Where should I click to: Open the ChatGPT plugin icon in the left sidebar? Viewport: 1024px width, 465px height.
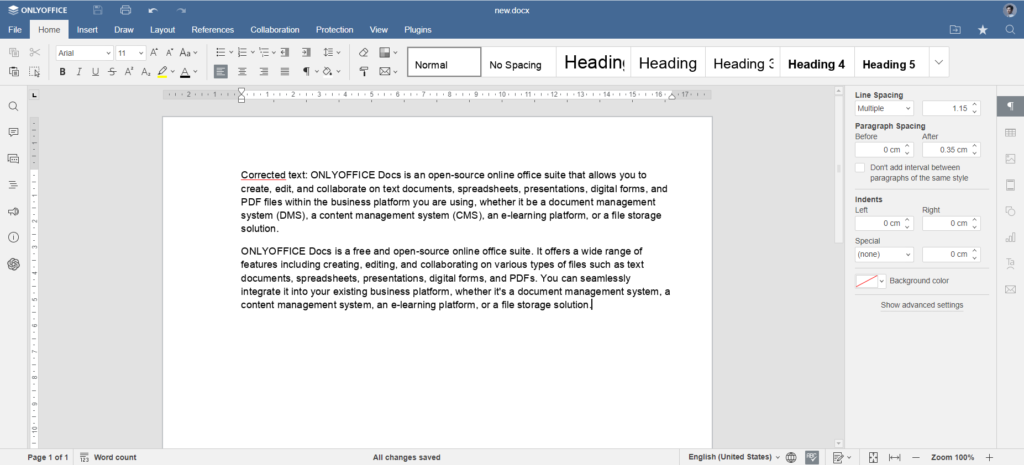(13, 264)
